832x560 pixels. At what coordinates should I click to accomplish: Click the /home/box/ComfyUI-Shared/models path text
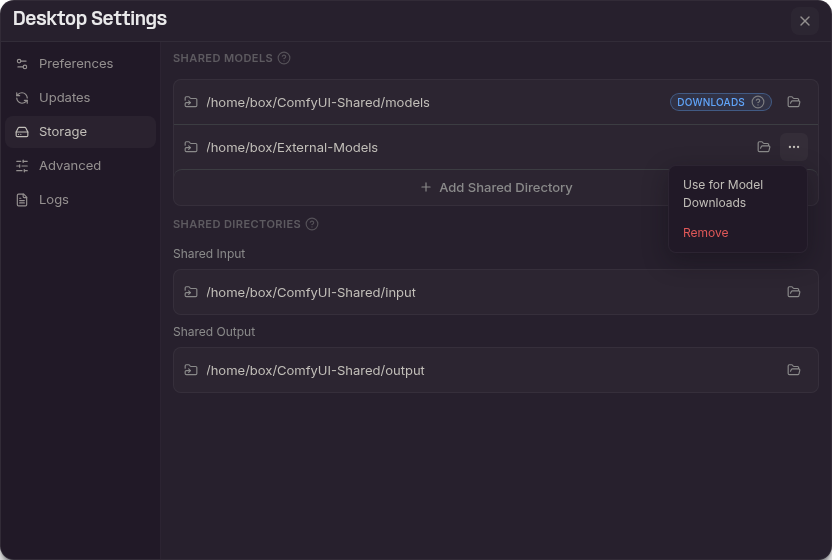tap(318, 102)
